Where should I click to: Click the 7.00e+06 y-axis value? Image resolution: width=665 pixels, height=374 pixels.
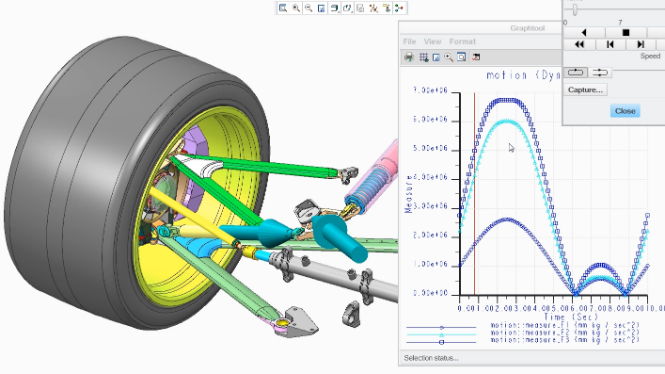coord(430,90)
